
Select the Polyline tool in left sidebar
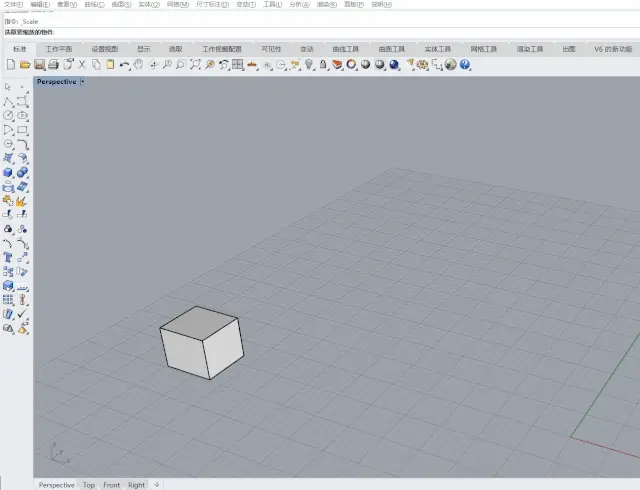pos(8,102)
